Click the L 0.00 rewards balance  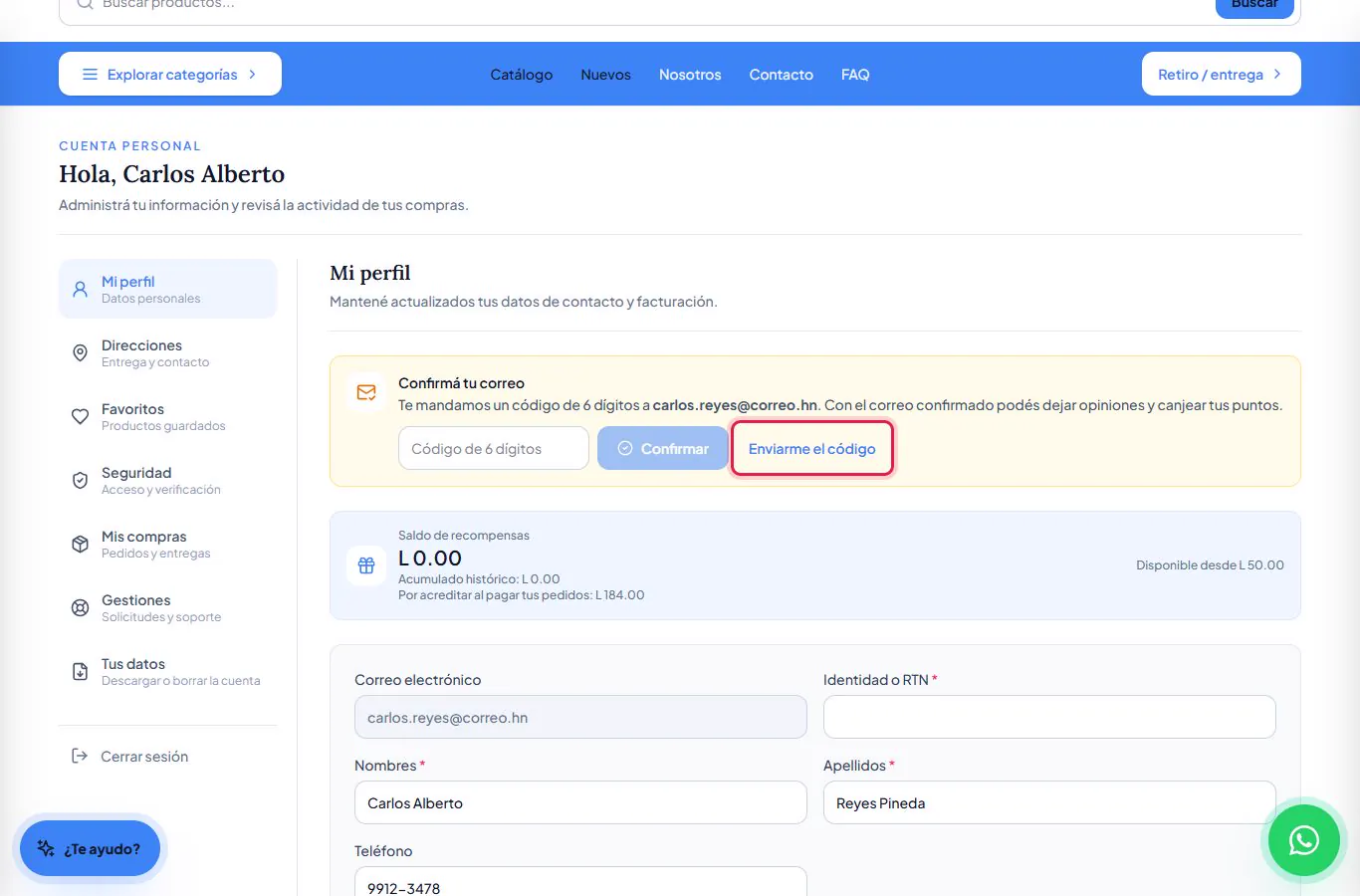[x=430, y=559]
